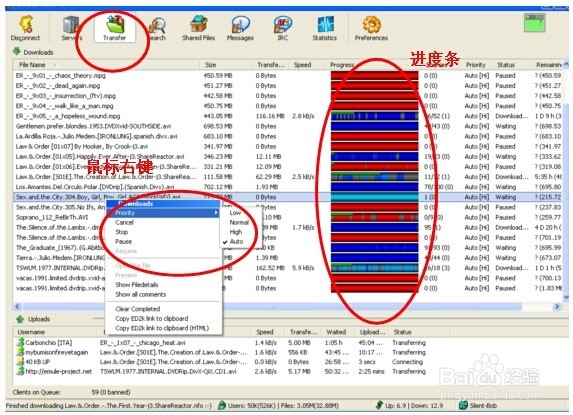Viewport: 573px width, 415px height.
Task: Click the Silent-Bob server icon in status bar
Action: [x=463, y=405]
